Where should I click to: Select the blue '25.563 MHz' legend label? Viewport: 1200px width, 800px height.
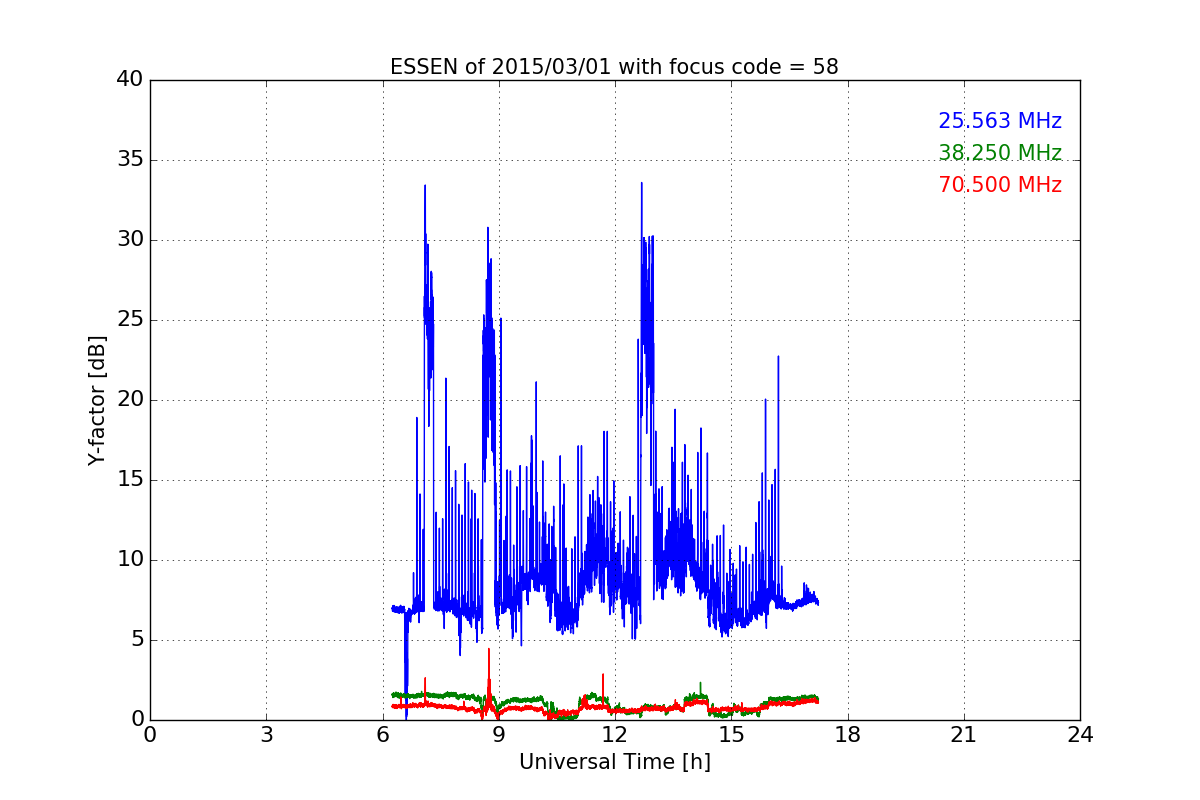pyautogui.click(x=1000, y=121)
